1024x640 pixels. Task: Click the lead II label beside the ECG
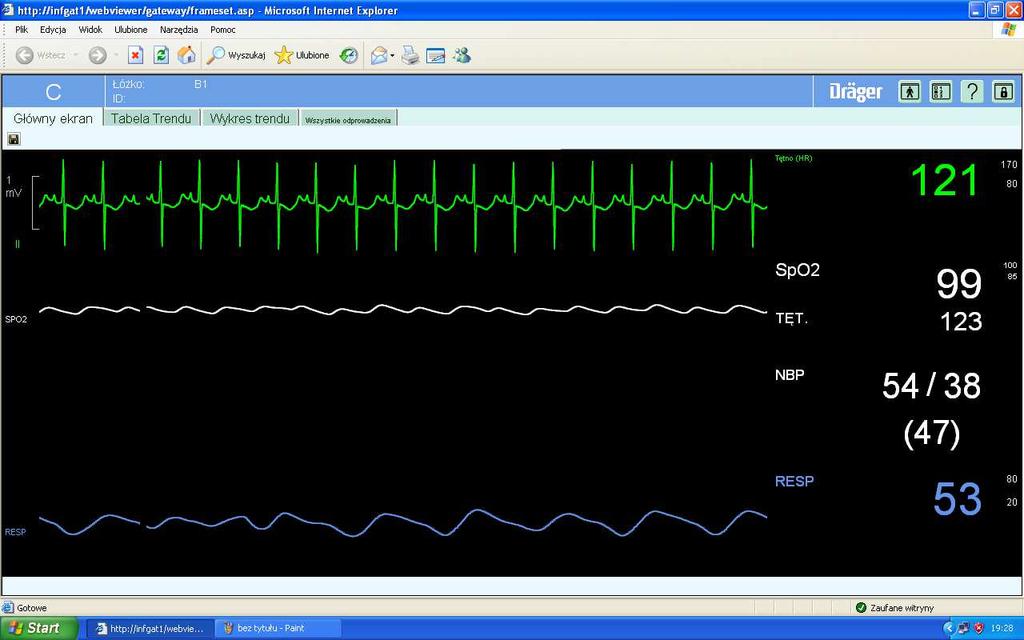(x=18, y=244)
